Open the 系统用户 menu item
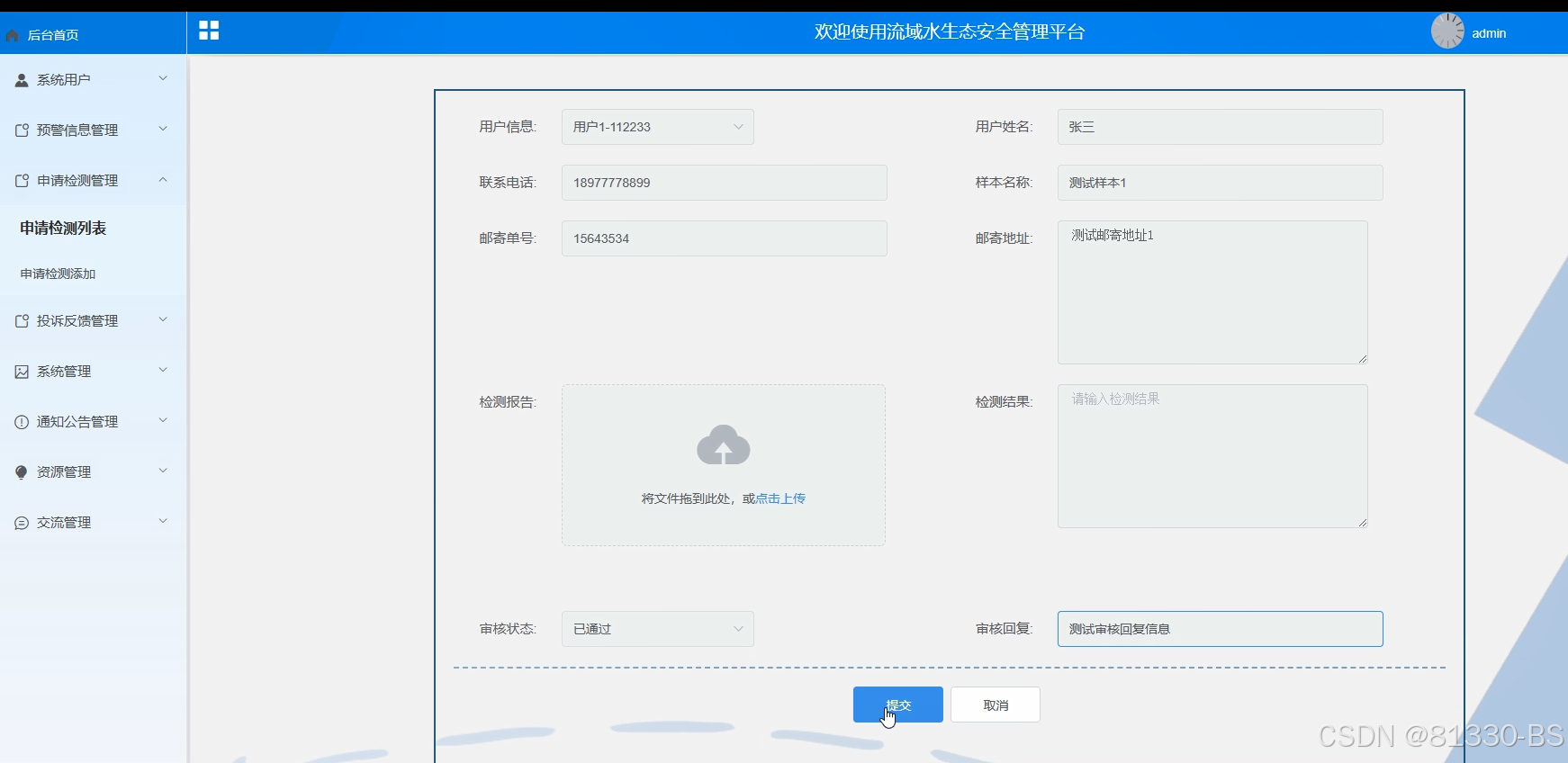1568x763 pixels. (93, 80)
